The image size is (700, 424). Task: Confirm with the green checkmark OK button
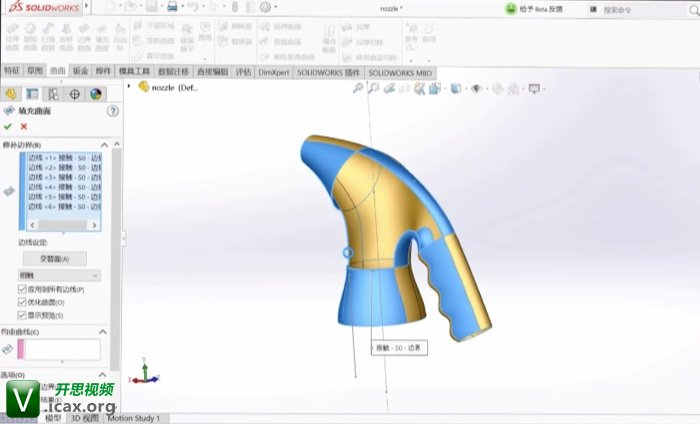point(8,126)
